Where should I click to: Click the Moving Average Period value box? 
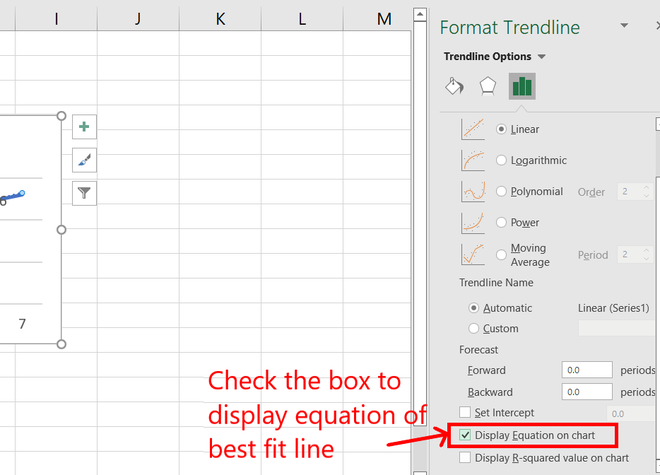tap(635, 255)
